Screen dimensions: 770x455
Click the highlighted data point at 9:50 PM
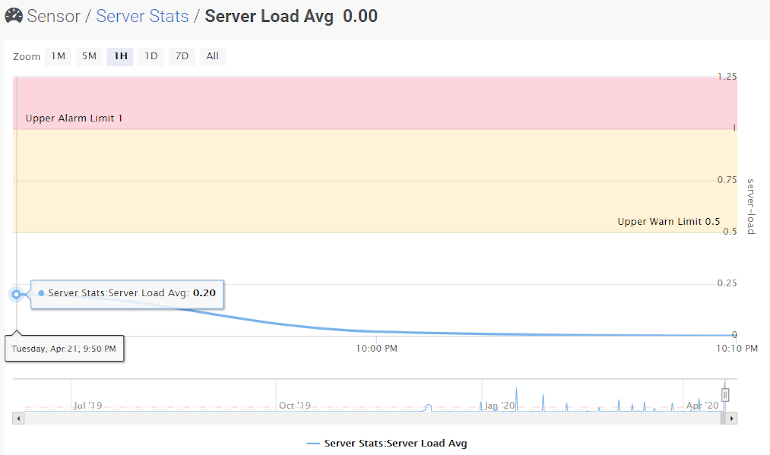coord(16,294)
